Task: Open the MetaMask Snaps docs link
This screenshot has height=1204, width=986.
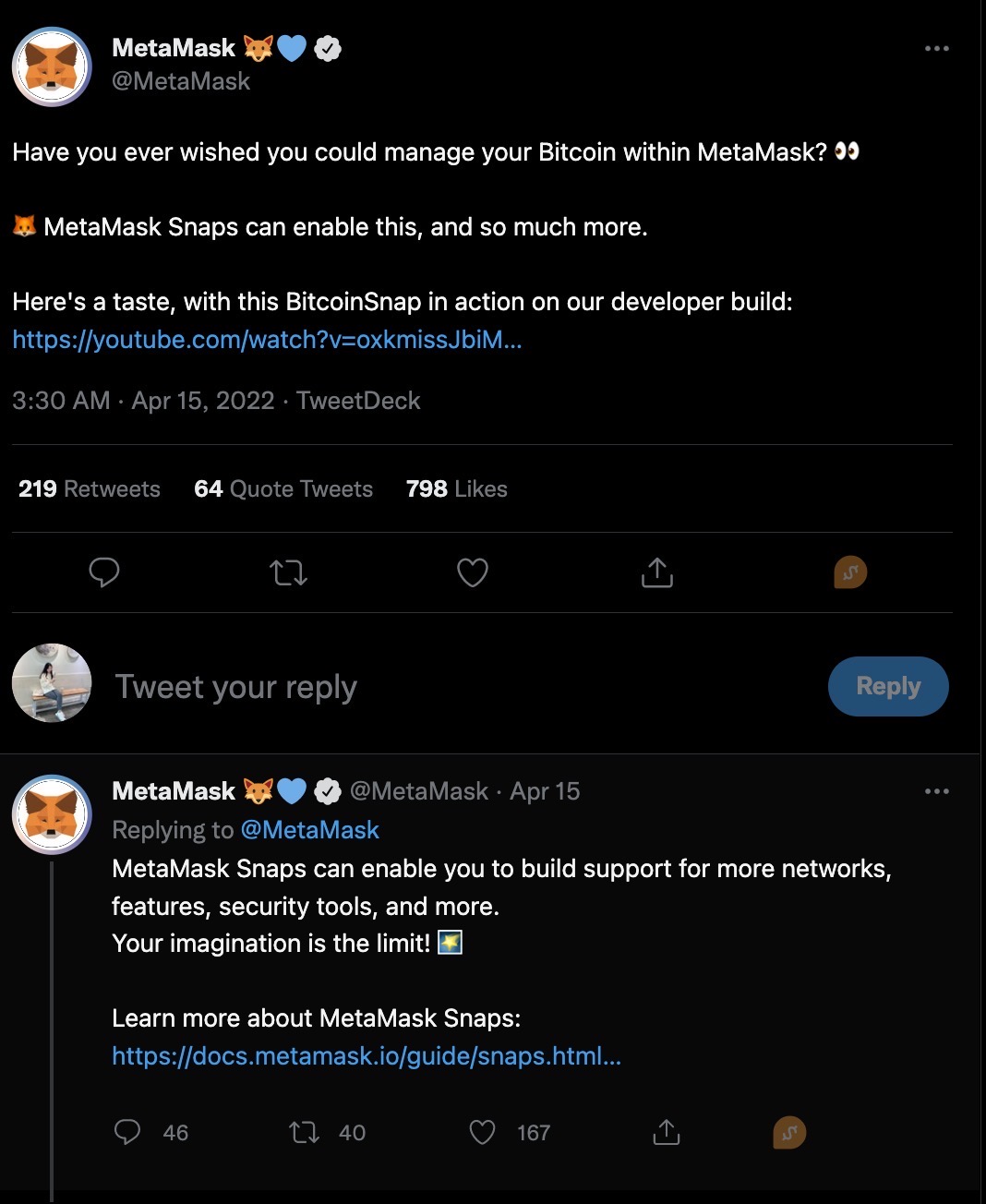Action: tap(366, 1055)
